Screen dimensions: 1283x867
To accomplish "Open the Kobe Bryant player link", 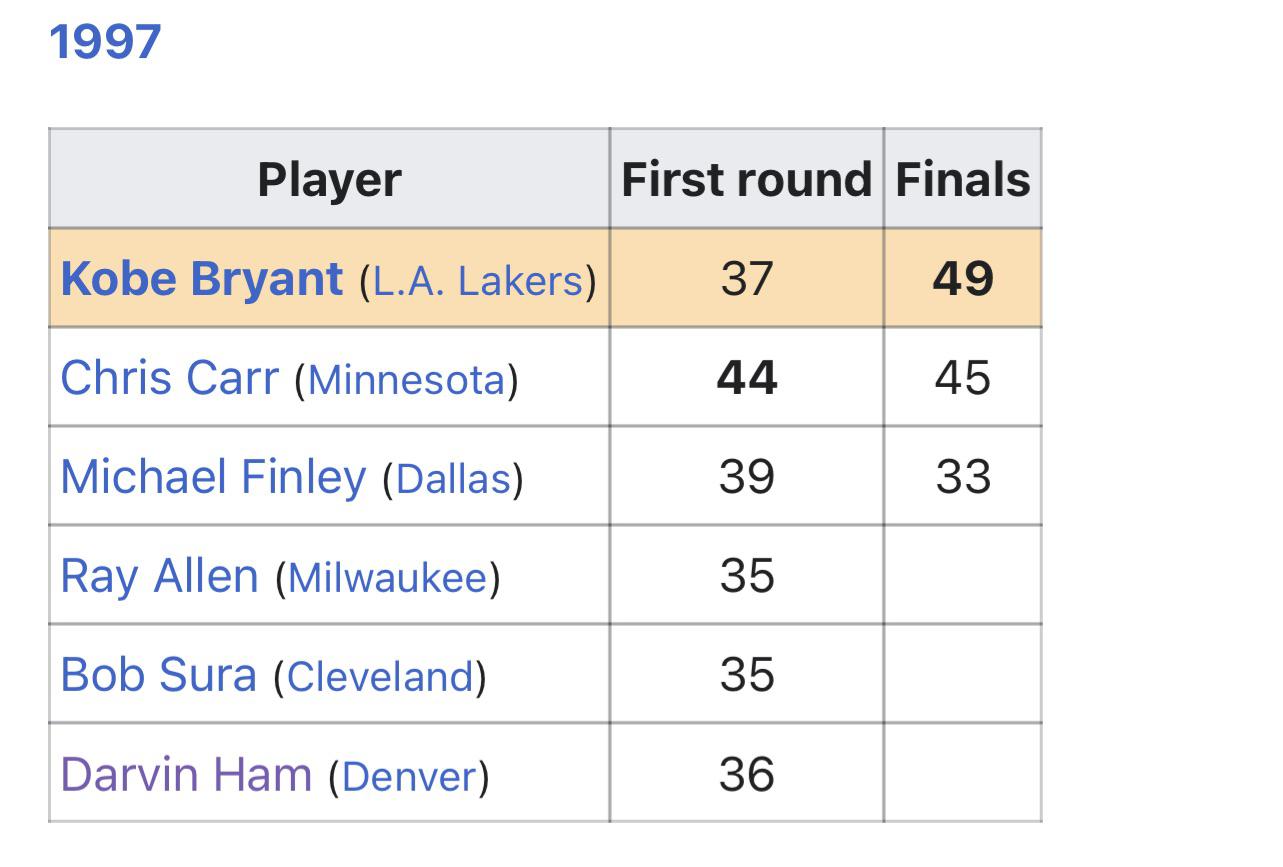I will pos(201,278).
